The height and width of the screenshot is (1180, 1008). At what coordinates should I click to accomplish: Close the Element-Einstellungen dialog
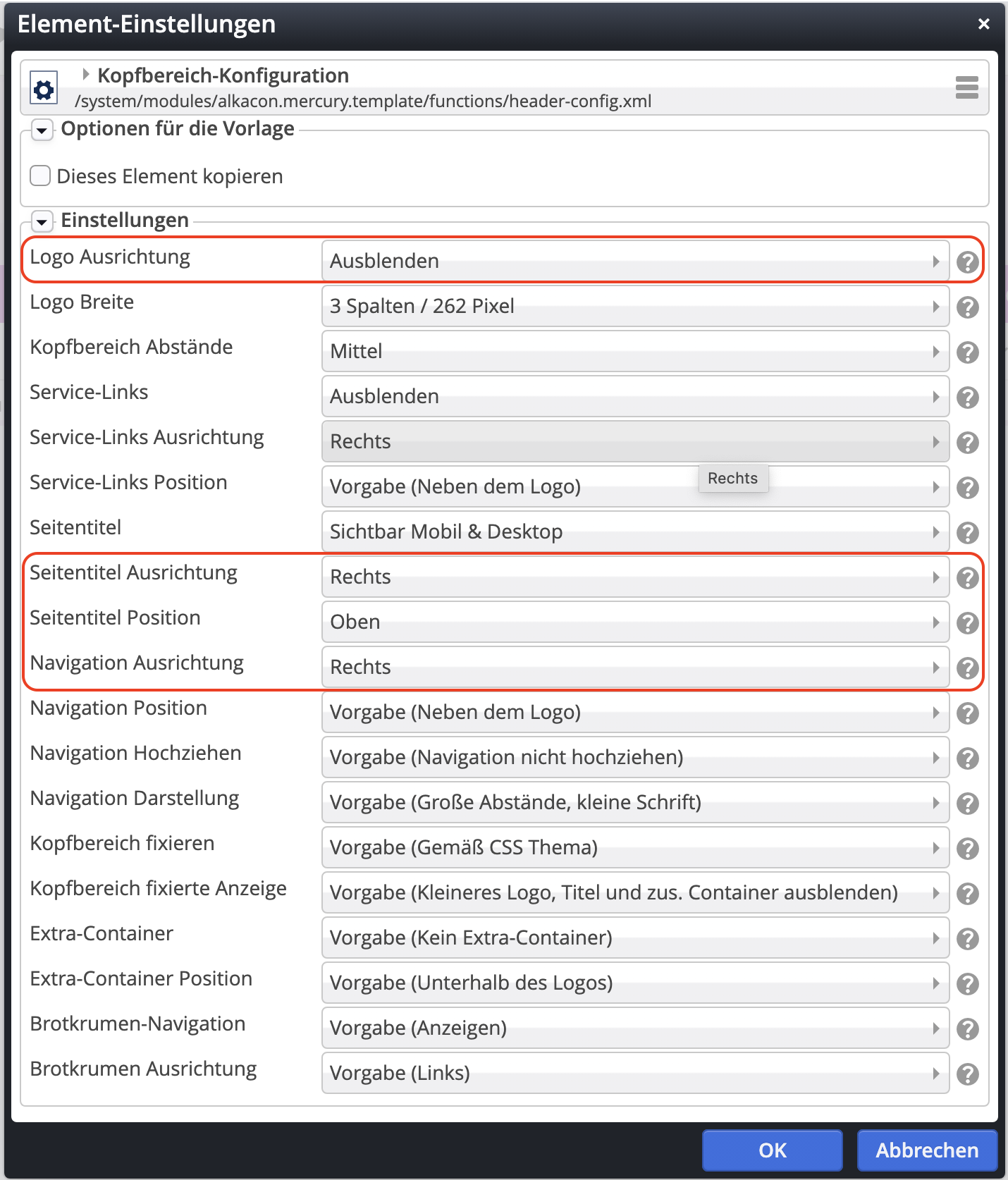(984, 24)
